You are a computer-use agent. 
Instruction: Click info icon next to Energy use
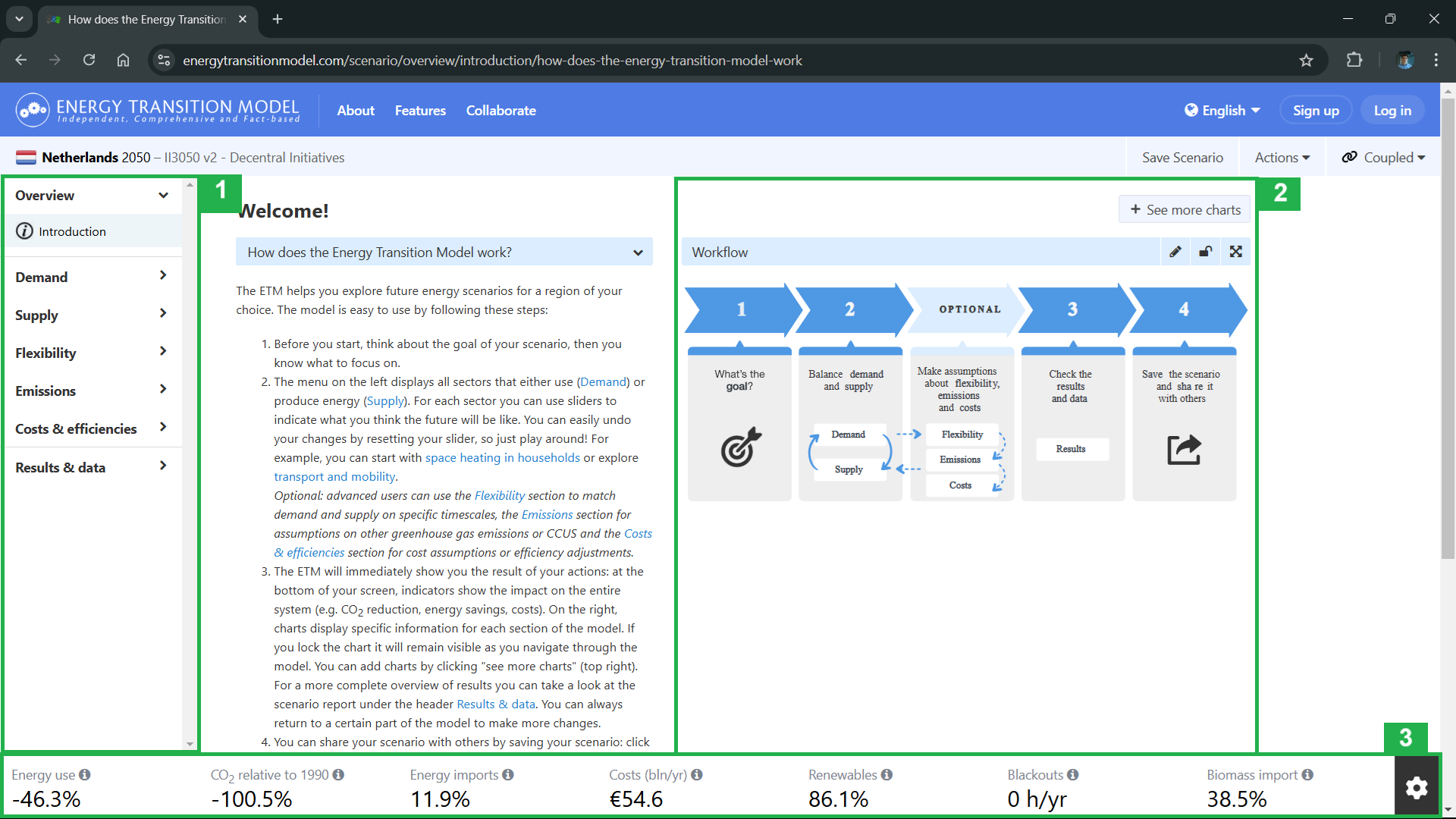pos(85,775)
